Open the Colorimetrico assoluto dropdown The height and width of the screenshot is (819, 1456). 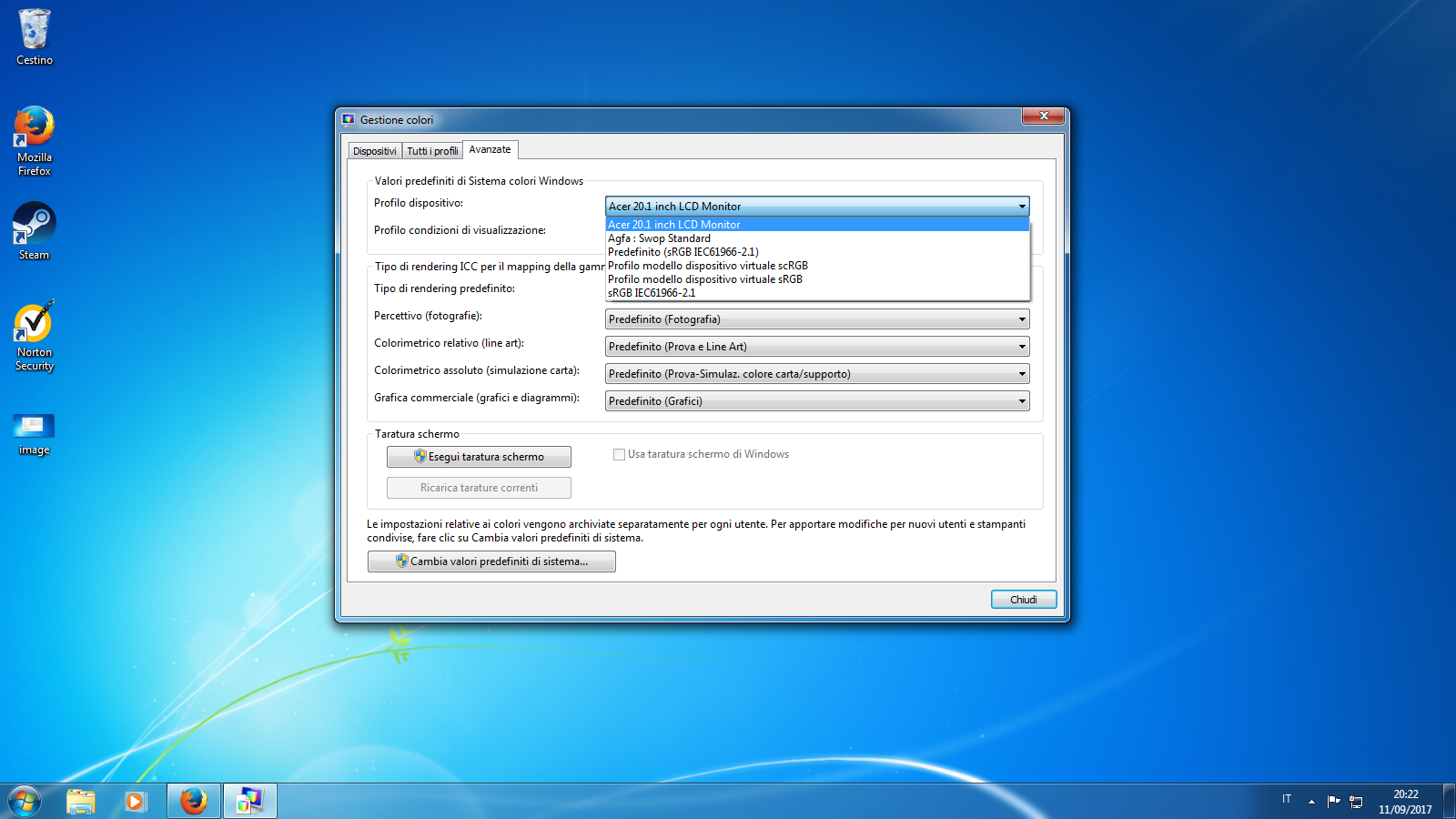click(817, 374)
